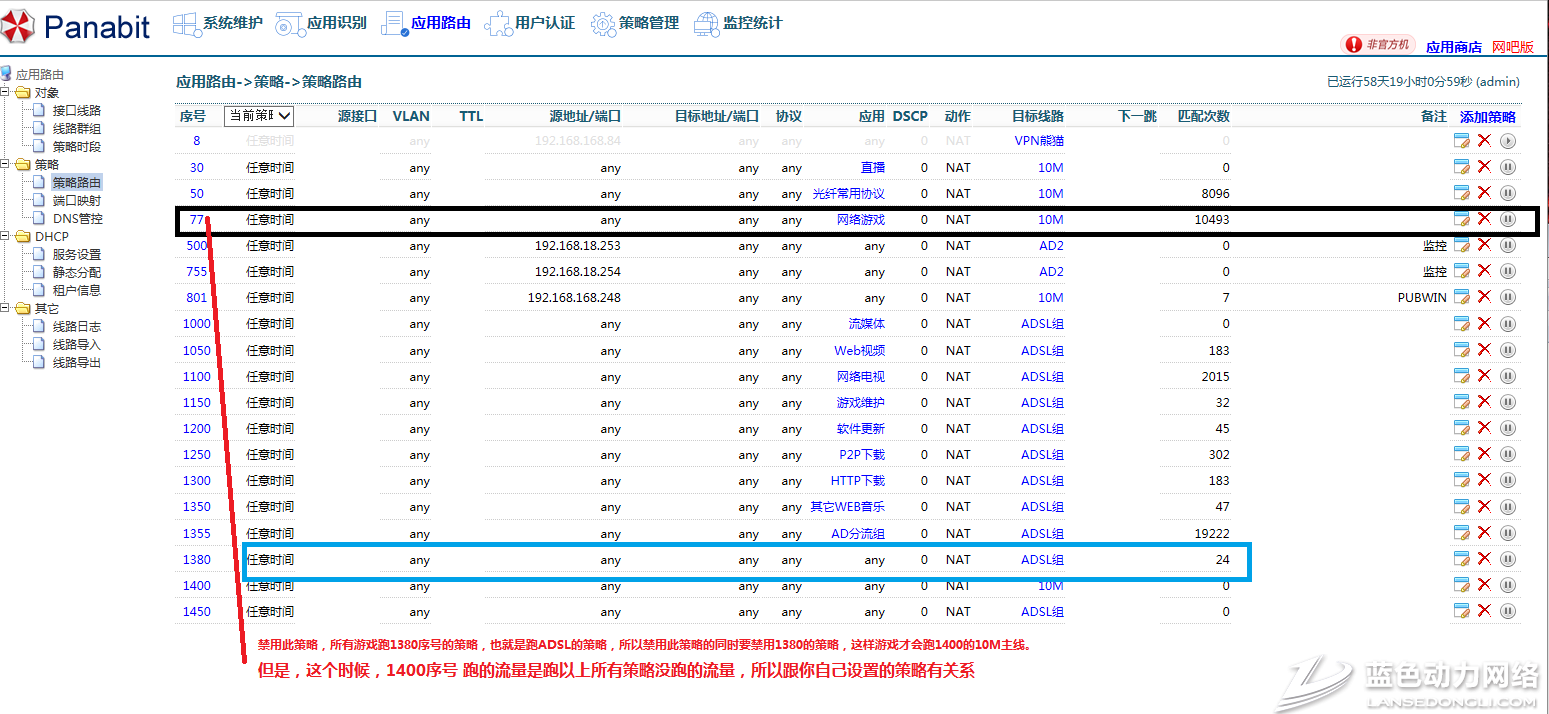Viewport: 1549px width, 714px height.
Task: Click the edit icon for policy 77
Action: pyautogui.click(x=1461, y=219)
